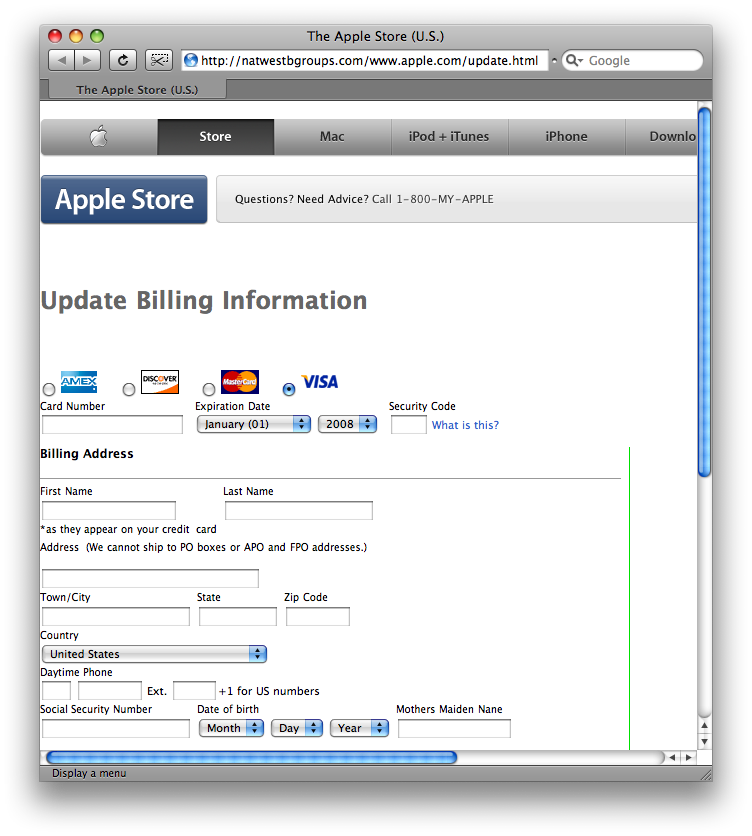Open the Country dropdown United States
The width and height of the screenshot is (752, 836).
pyautogui.click(x=154, y=654)
